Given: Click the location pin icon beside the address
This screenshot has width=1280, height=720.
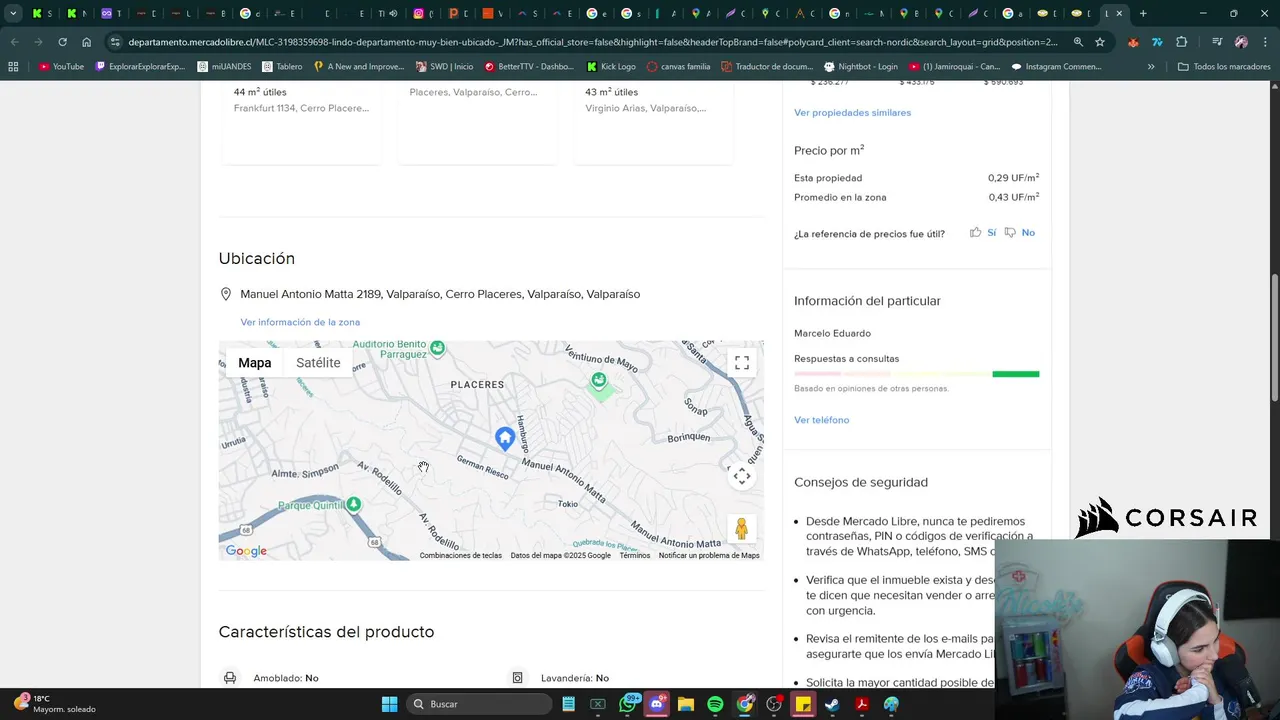Looking at the screenshot, I should coord(226,294).
